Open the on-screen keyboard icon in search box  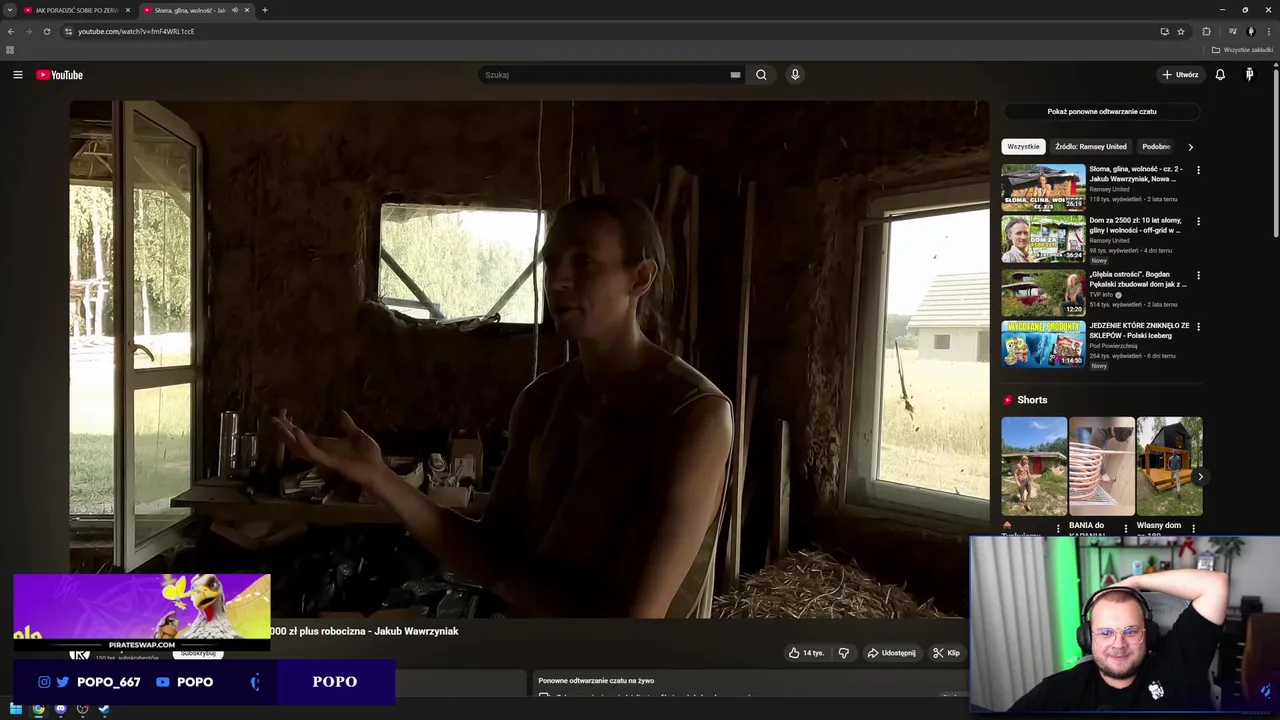[x=735, y=75]
